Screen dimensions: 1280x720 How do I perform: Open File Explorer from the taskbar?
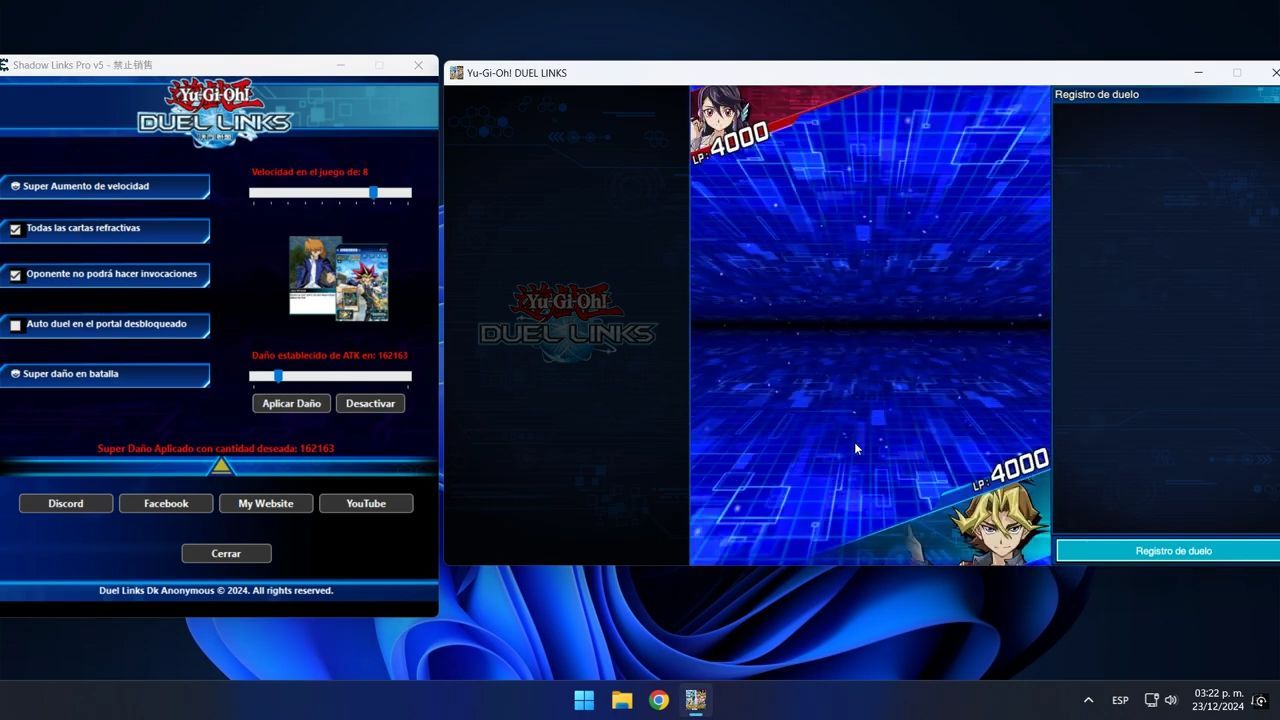coord(622,700)
